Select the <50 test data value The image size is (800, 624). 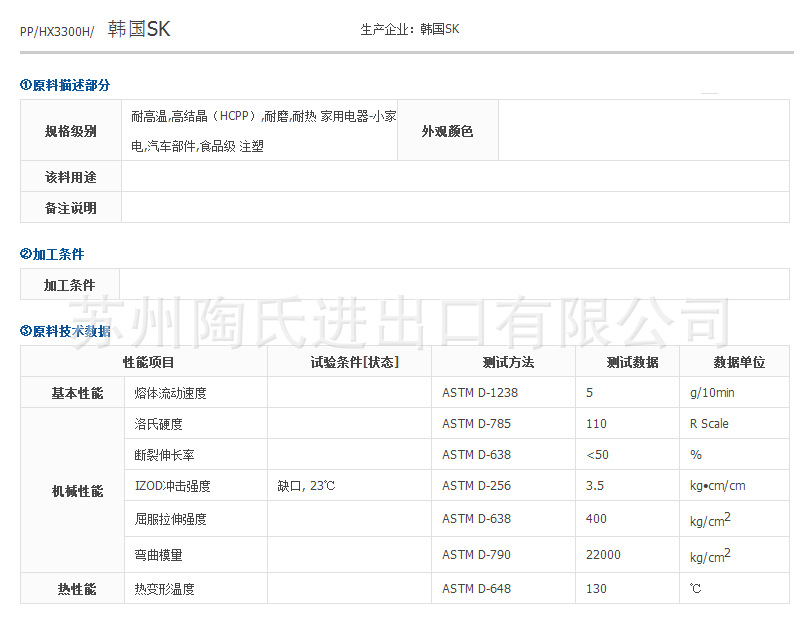[597, 455]
